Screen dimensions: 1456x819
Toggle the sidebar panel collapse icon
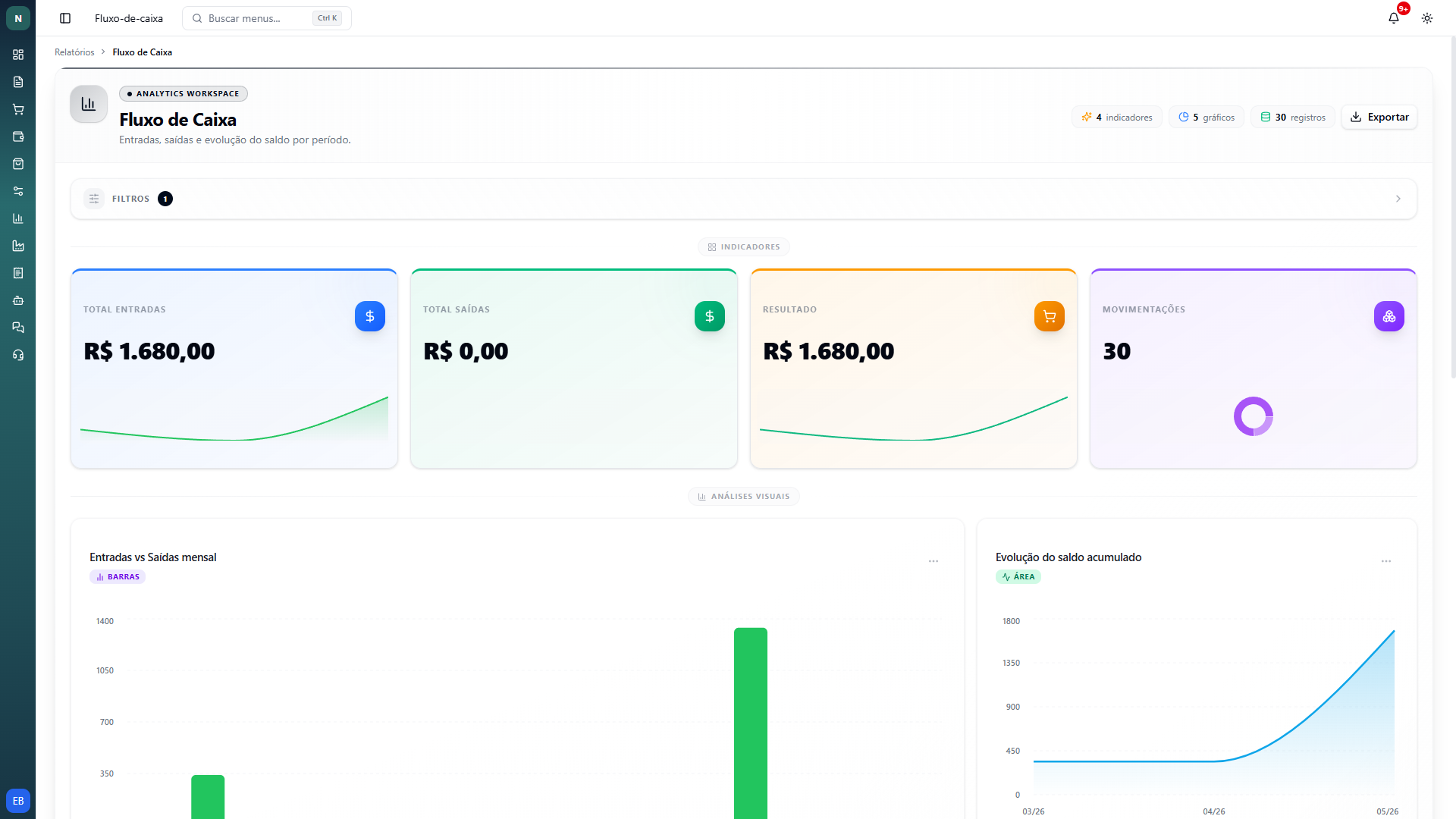tap(65, 18)
